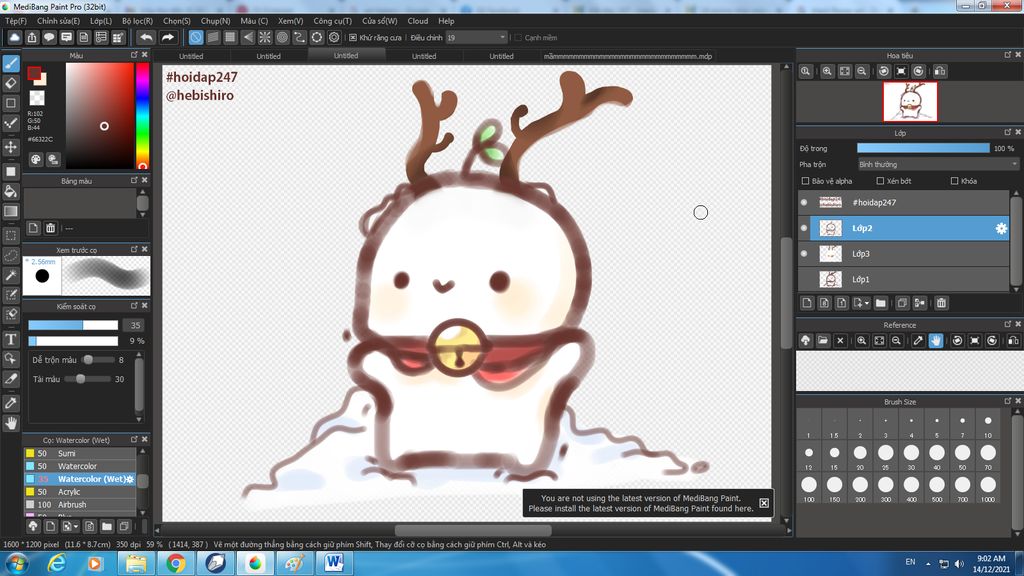The height and width of the screenshot is (576, 1024).
Task: Open Microsoft Word from the taskbar
Action: [334, 562]
